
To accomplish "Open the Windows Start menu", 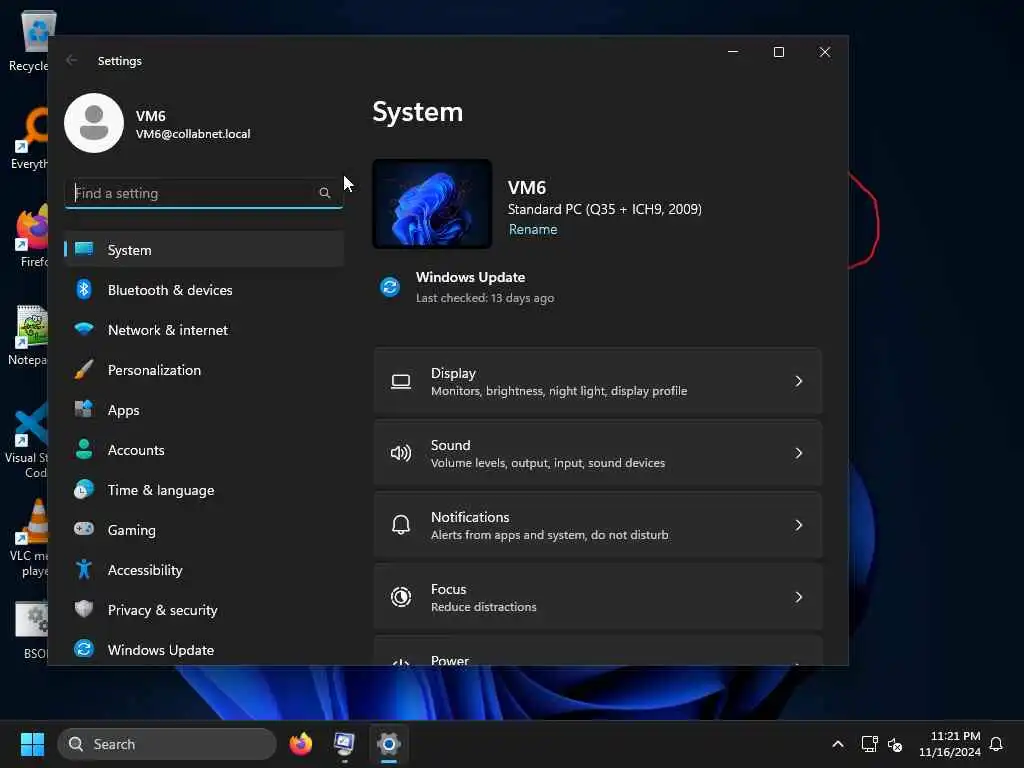I will pyautogui.click(x=32, y=744).
